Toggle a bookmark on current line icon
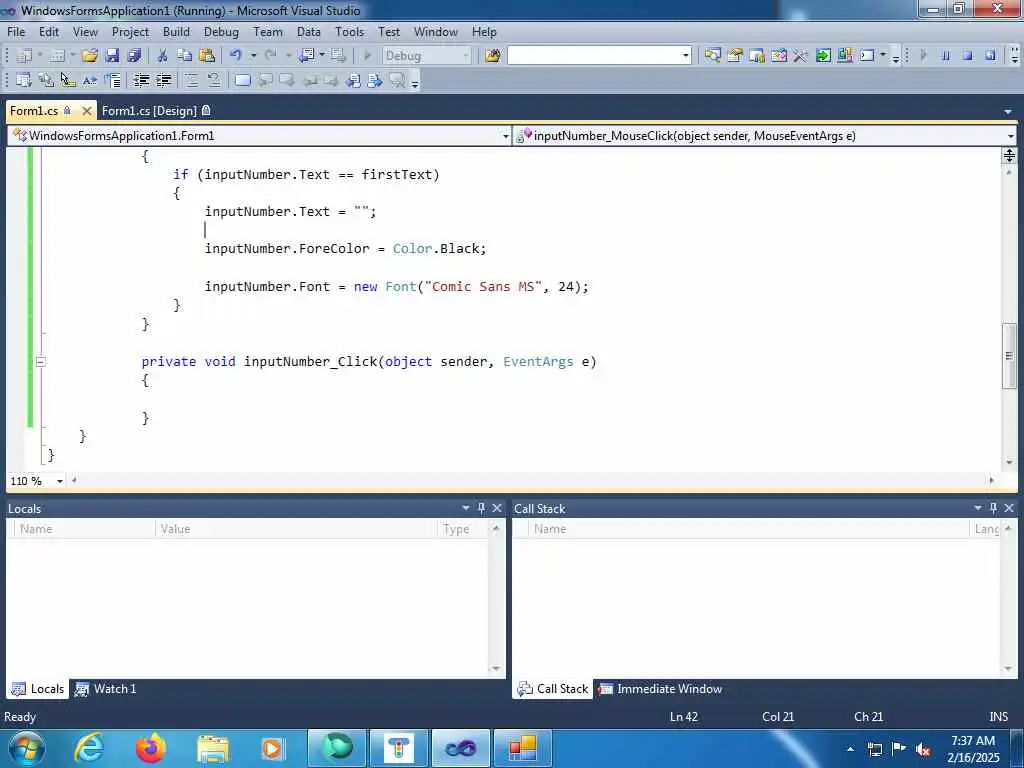1024x768 pixels. 242,80
